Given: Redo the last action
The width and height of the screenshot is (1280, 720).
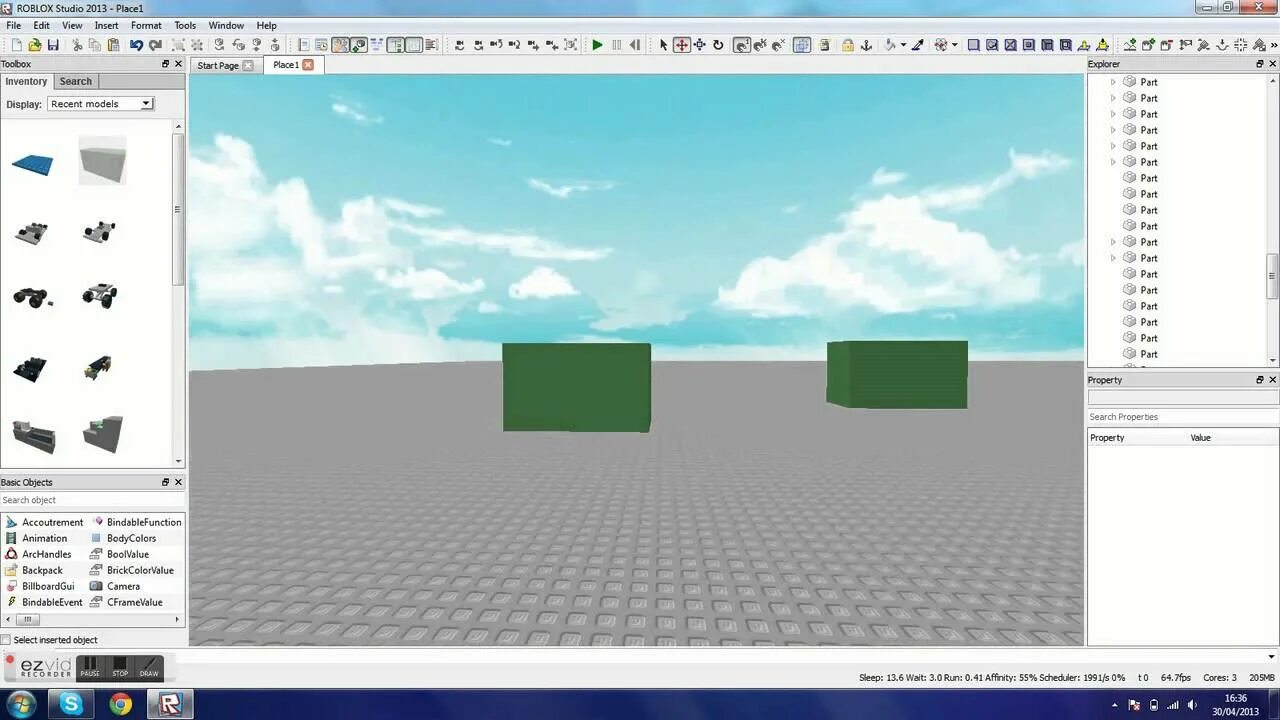Looking at the screenshot, I should pos(155,45).
